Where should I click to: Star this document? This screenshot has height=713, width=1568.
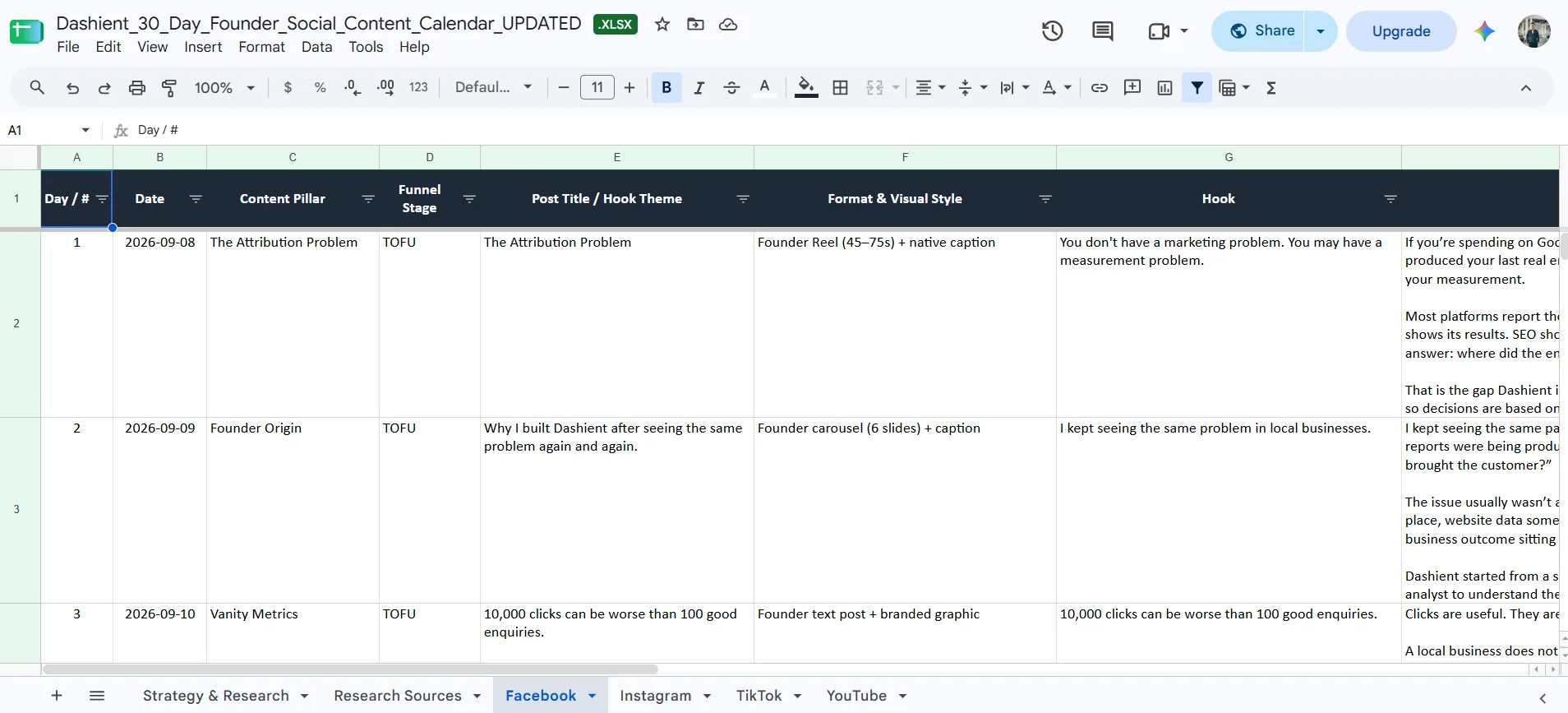662,24
